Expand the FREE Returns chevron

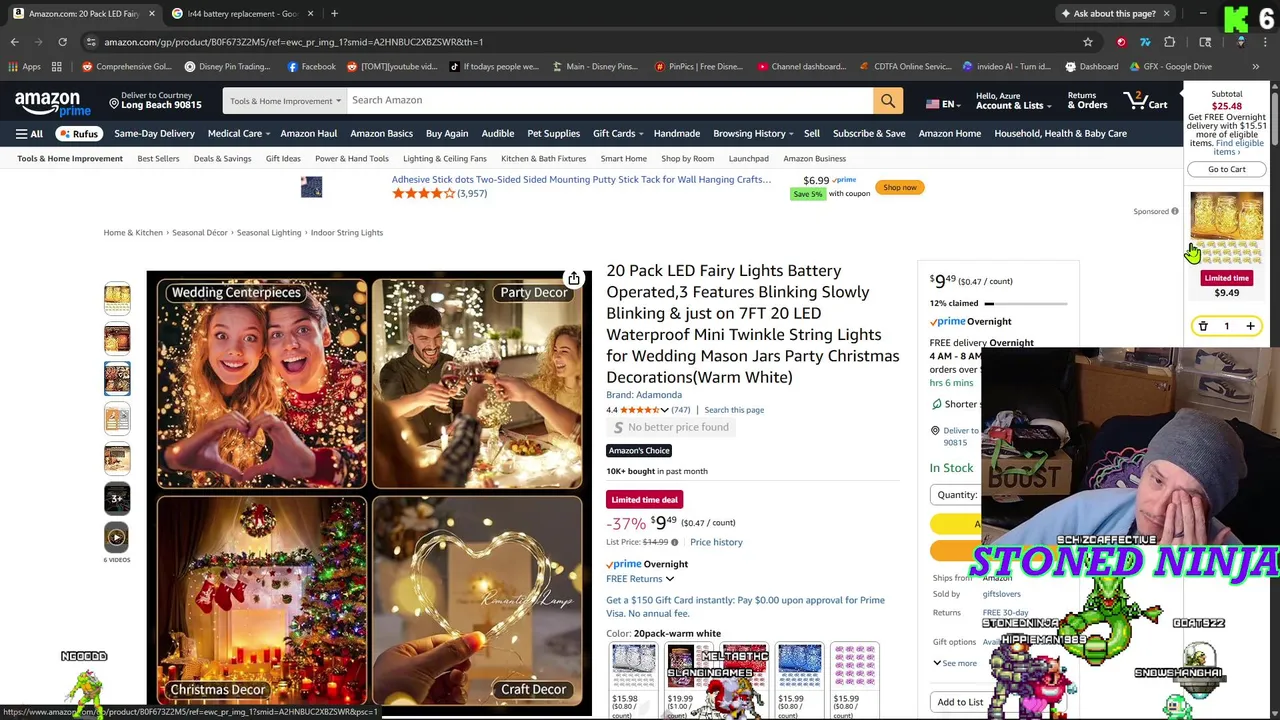pos(670,579)
